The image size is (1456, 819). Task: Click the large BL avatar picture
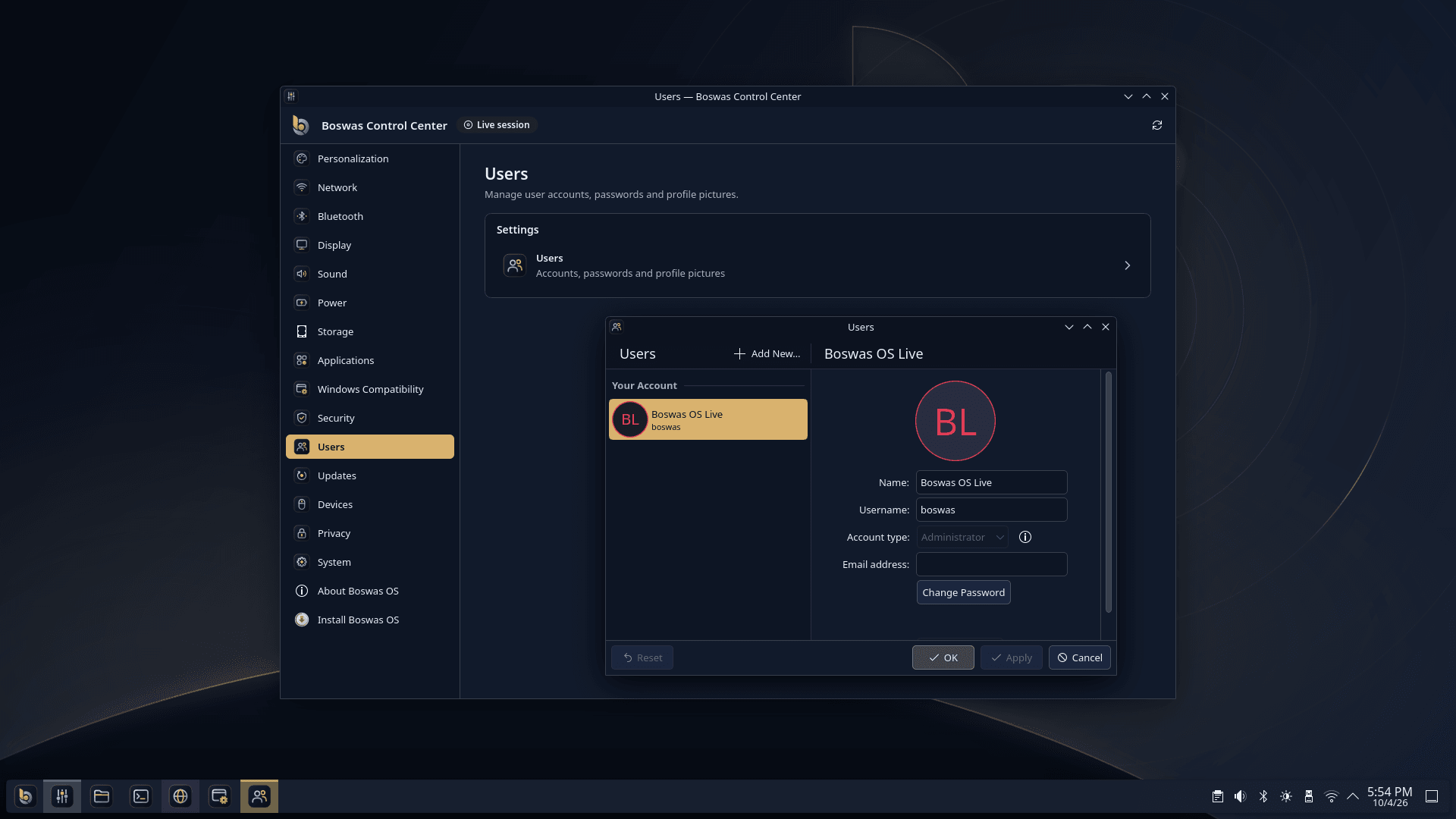(955, 421)
